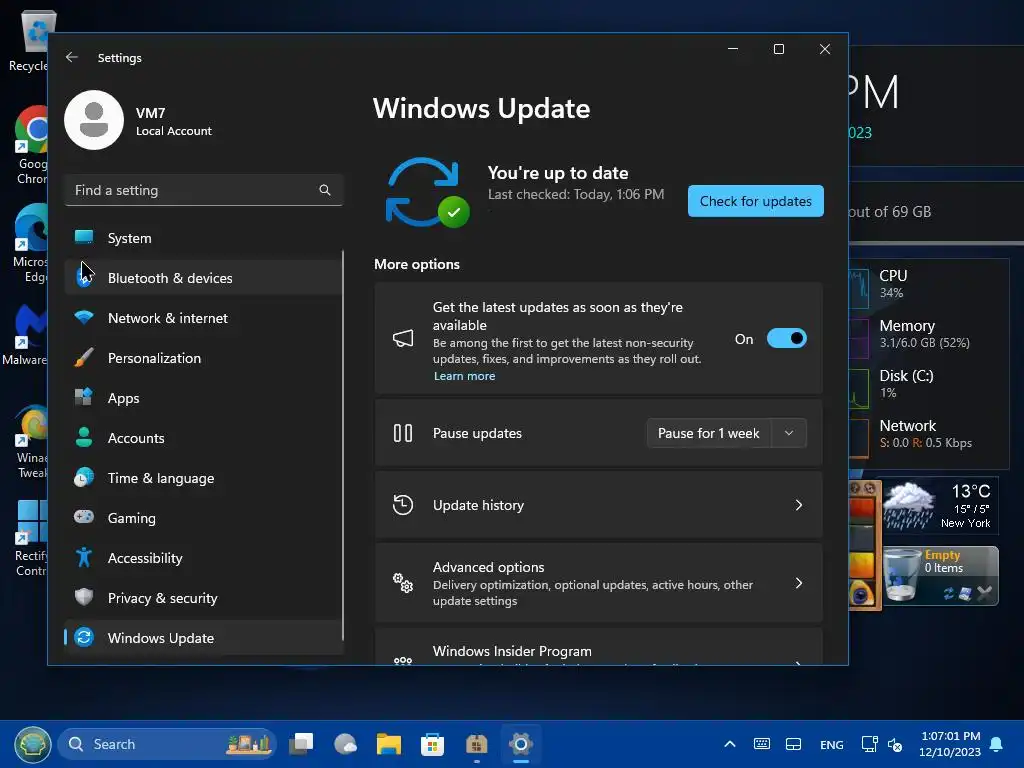The image size is (1024, 768).
Task: Click the large sync status icon
Action: point(426,193)
